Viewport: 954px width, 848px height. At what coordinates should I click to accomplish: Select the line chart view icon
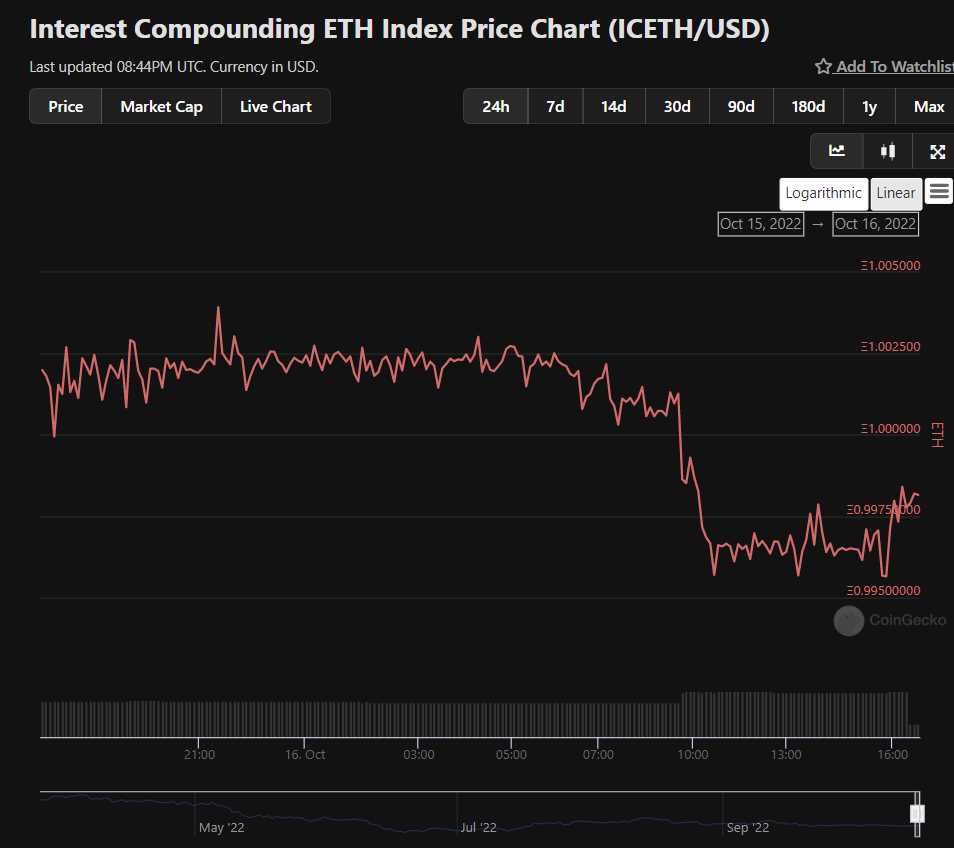tap(836, 151)
